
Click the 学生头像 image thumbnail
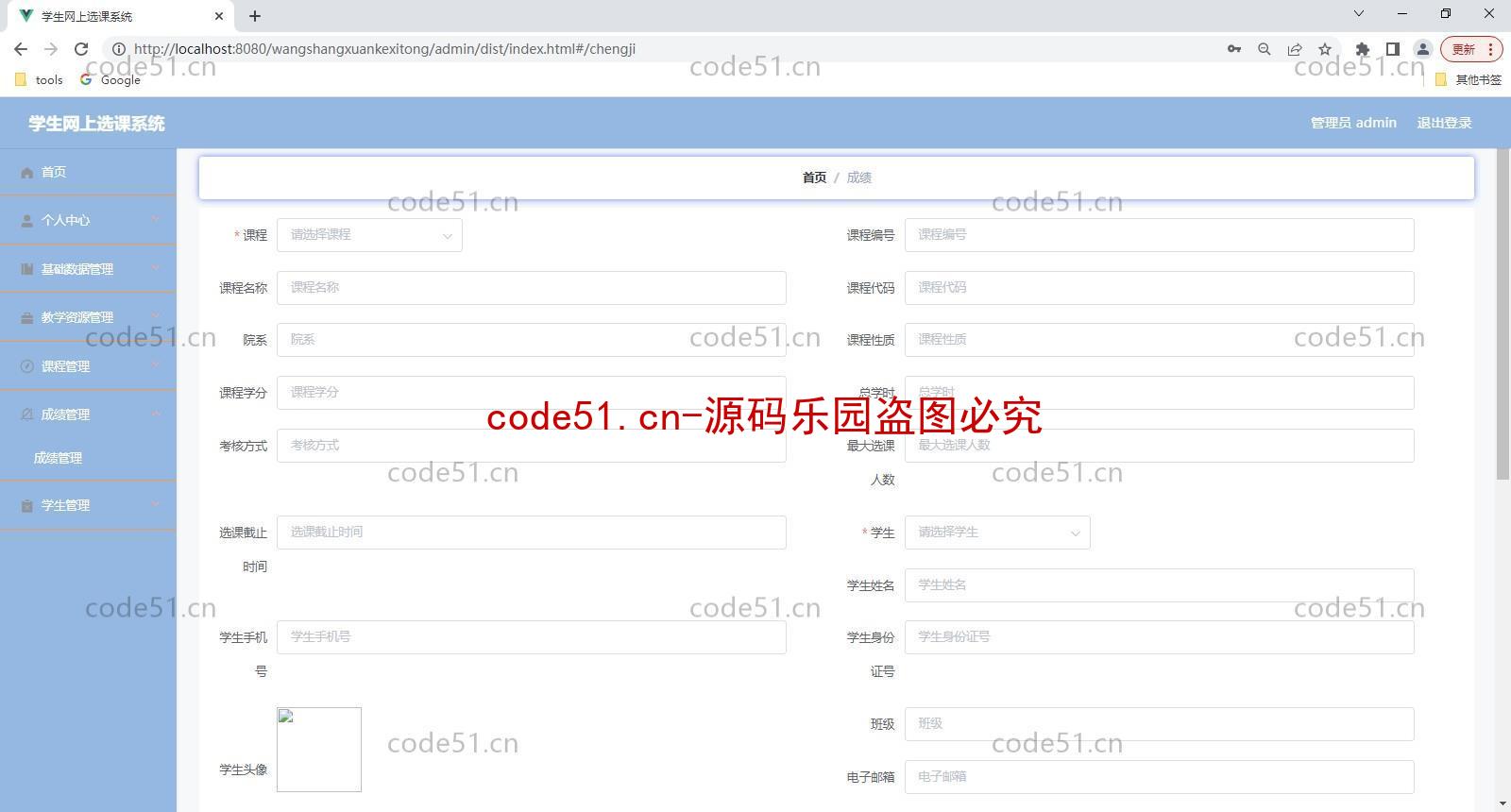[319, 750]
